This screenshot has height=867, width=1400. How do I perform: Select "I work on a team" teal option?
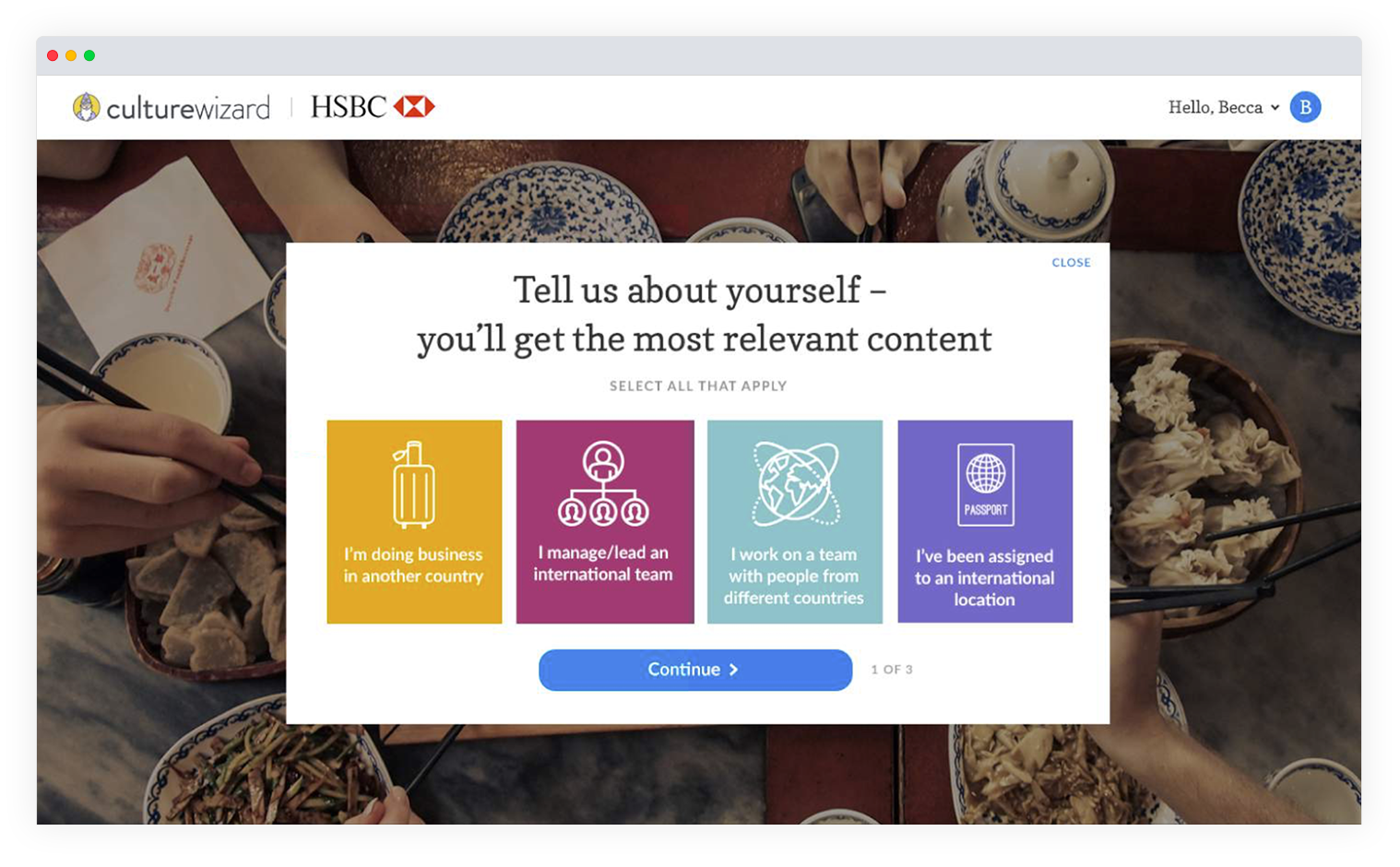(x=795, y=522)
